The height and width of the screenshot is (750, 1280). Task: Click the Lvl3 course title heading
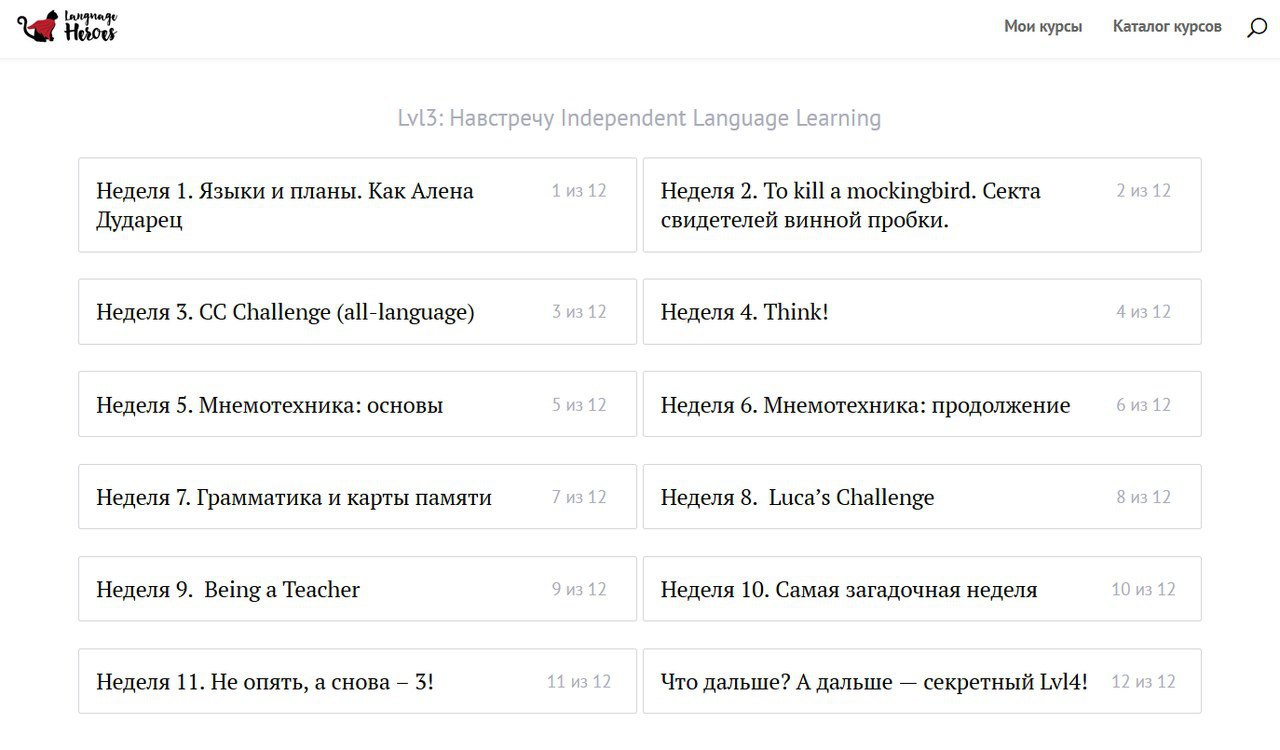(640, 118)
